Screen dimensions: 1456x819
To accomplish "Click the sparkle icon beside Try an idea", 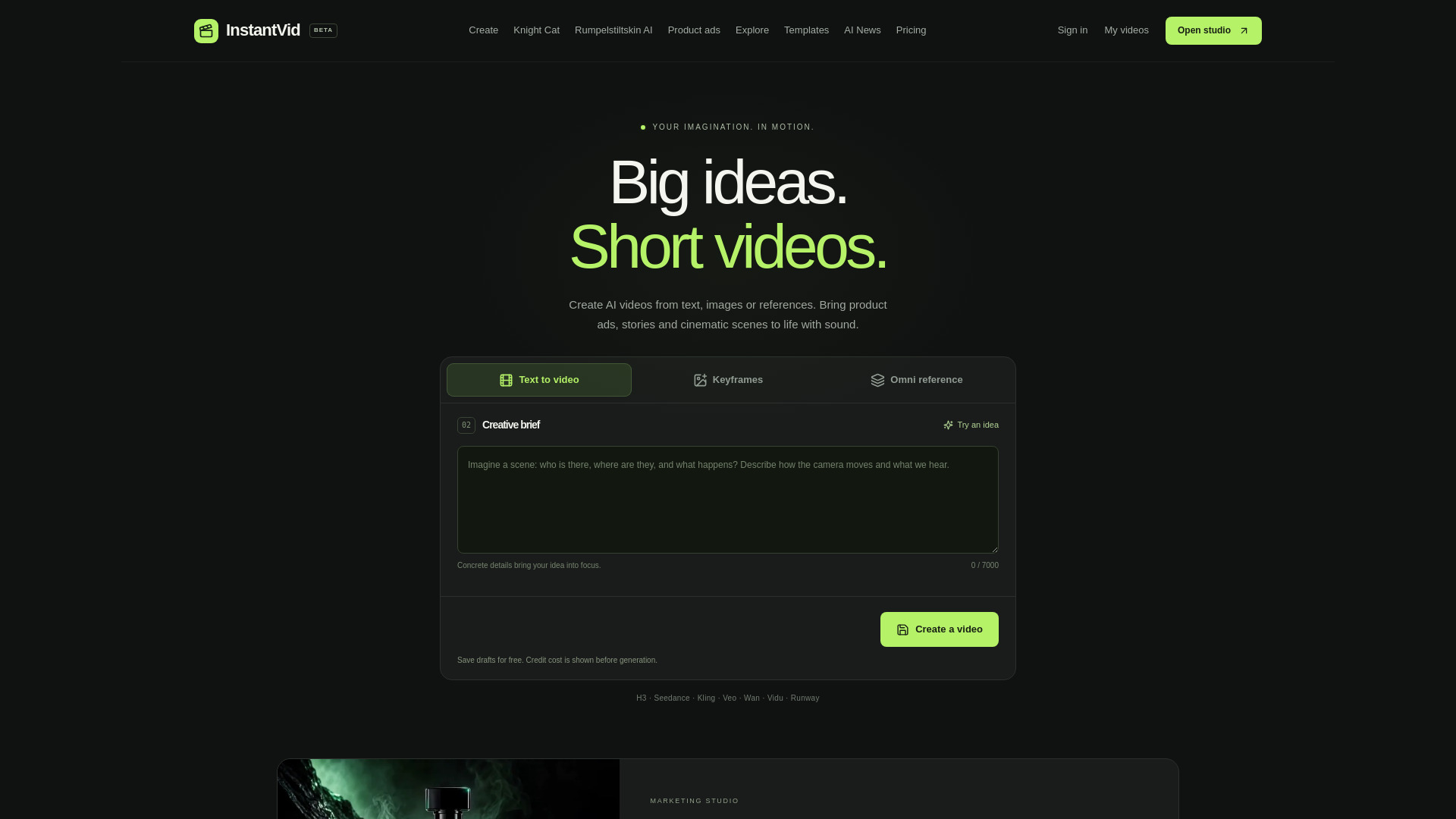I will click(x=948, y=425).
